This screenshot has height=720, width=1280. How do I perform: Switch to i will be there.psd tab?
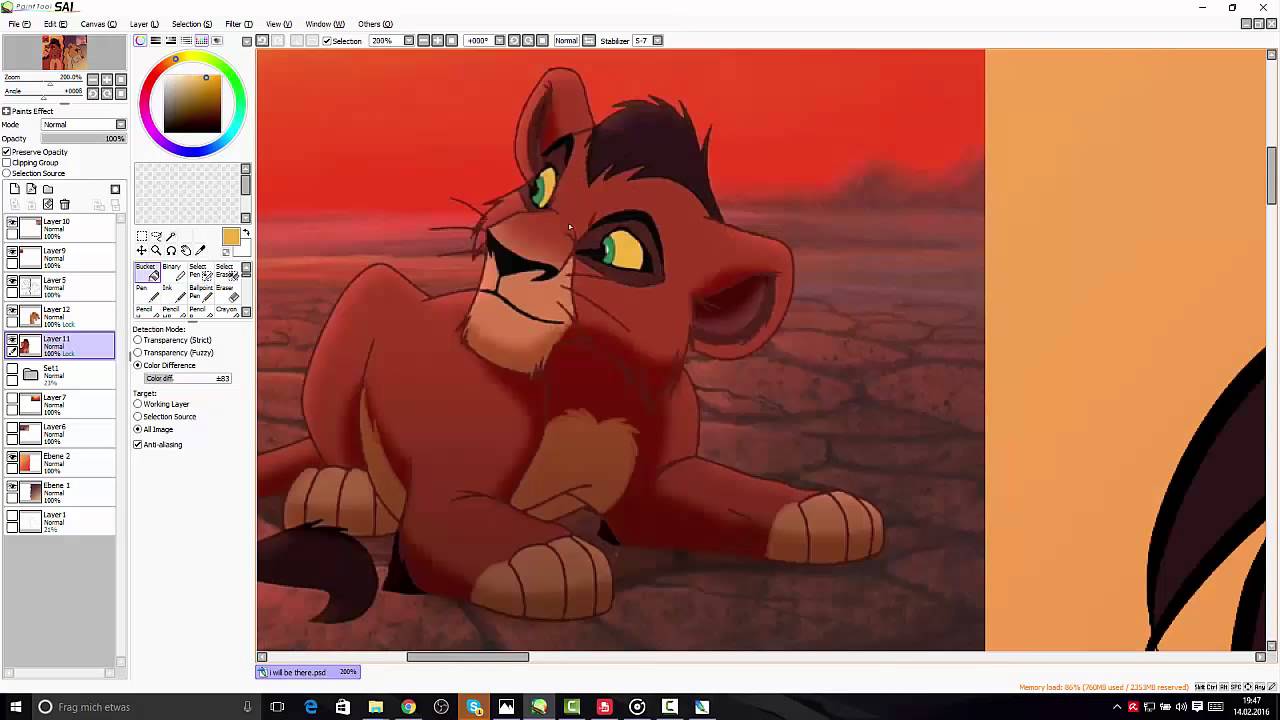(308, 672)
